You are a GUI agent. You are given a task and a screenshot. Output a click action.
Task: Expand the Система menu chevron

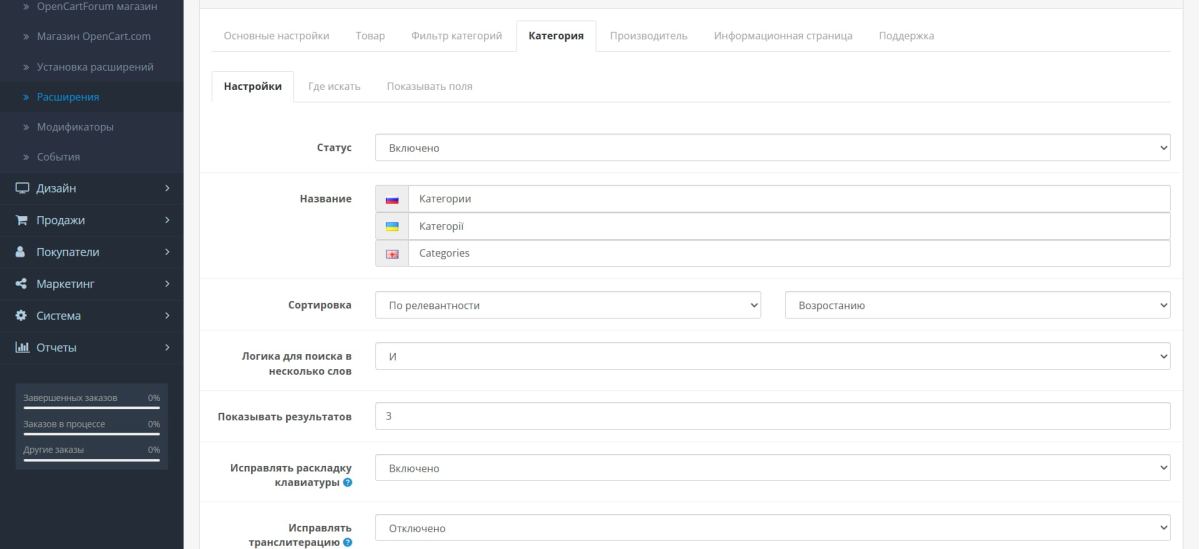click(167, 316)
